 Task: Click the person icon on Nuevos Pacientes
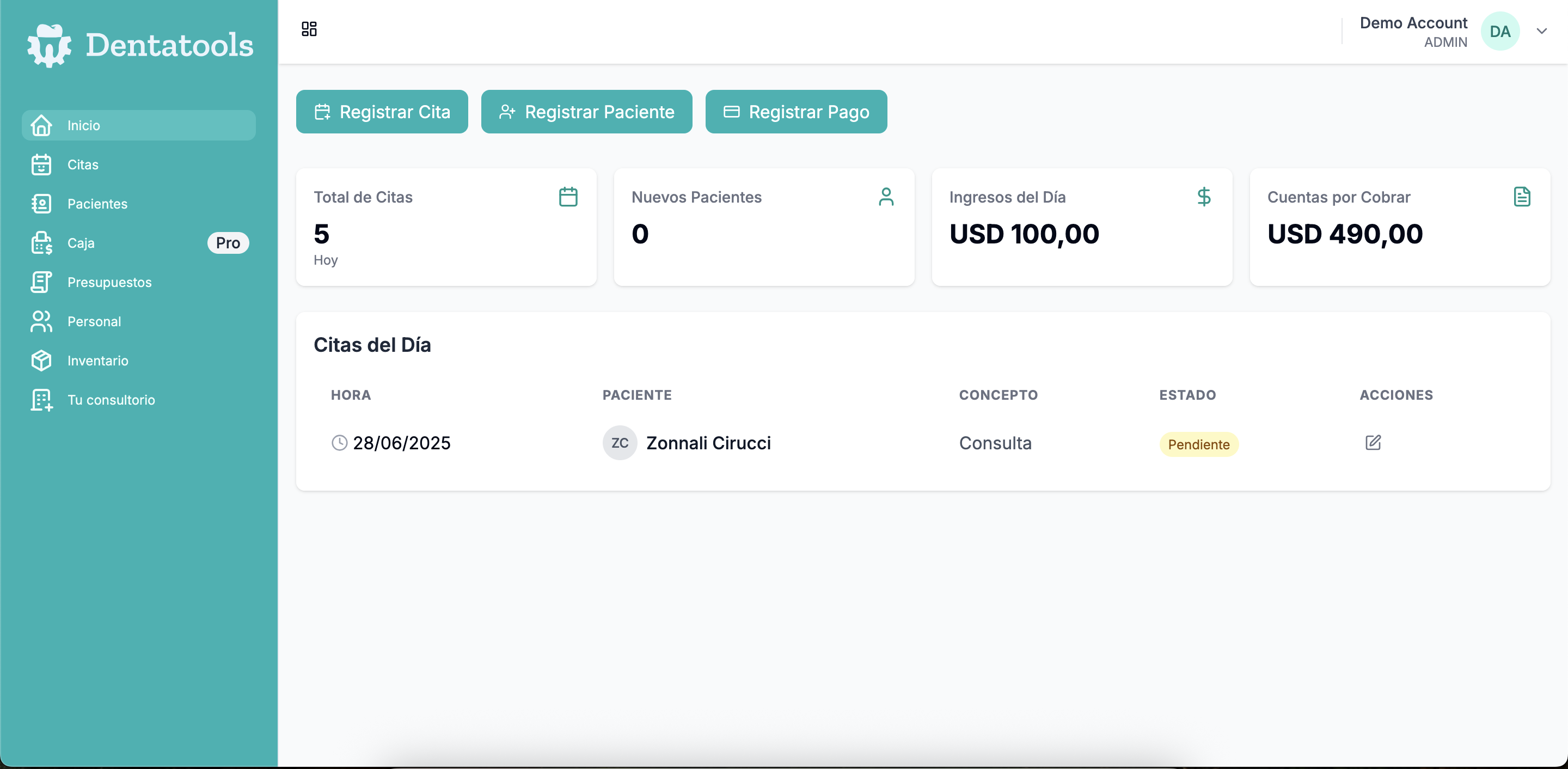click(x=886, y=197)
